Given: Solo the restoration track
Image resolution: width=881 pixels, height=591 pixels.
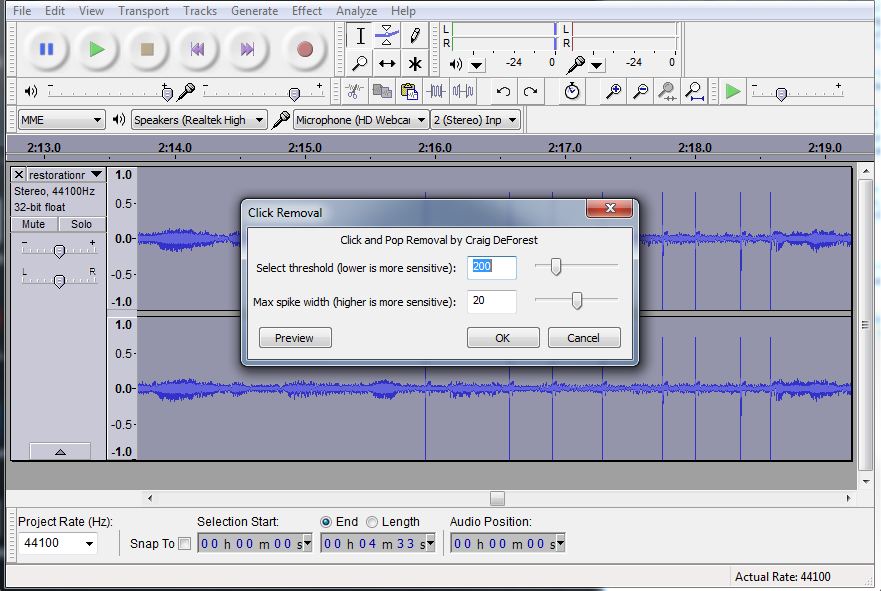Looking at the screenshot, I should pos(81,224).
